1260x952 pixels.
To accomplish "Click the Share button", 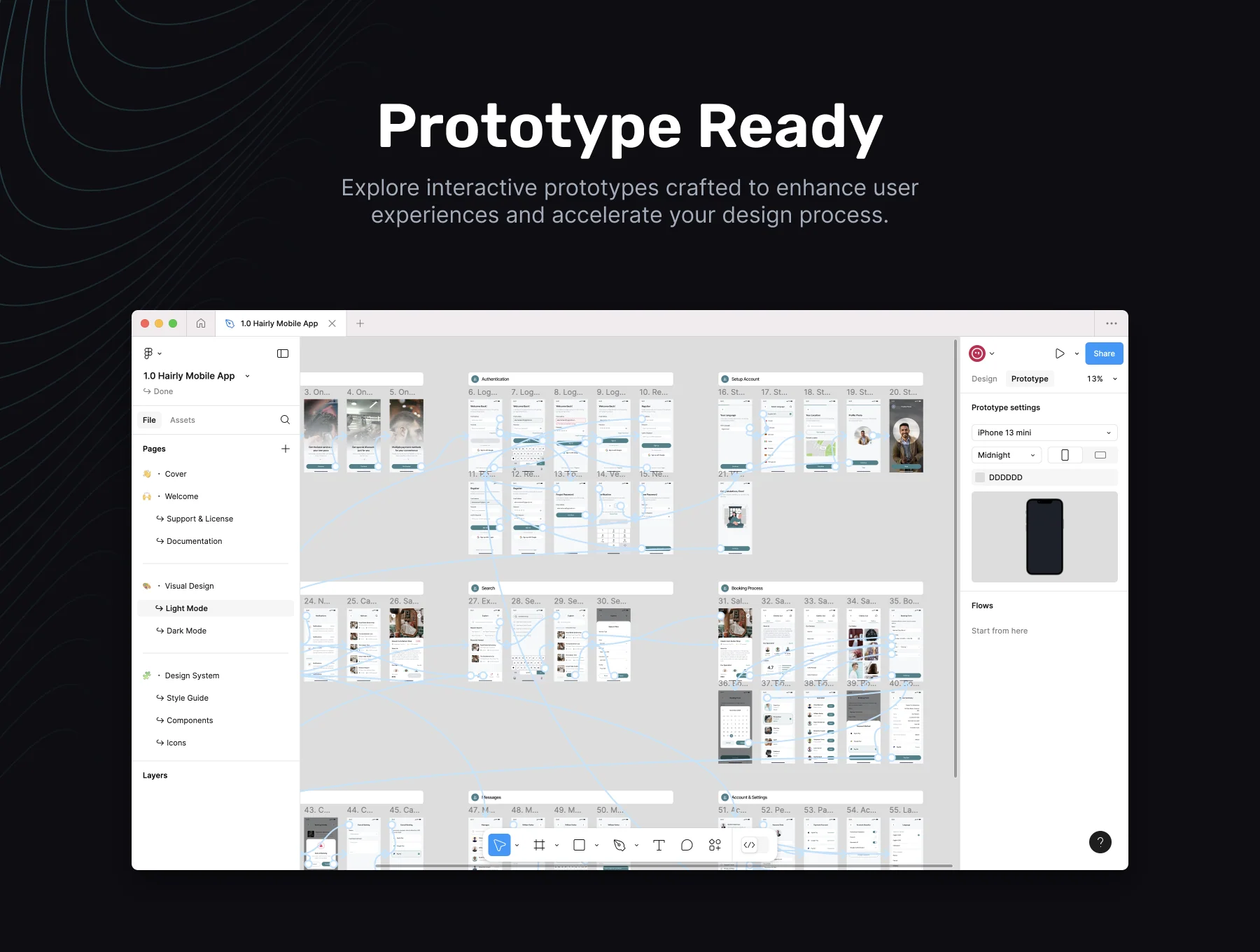I will (x=1104, y=353).
